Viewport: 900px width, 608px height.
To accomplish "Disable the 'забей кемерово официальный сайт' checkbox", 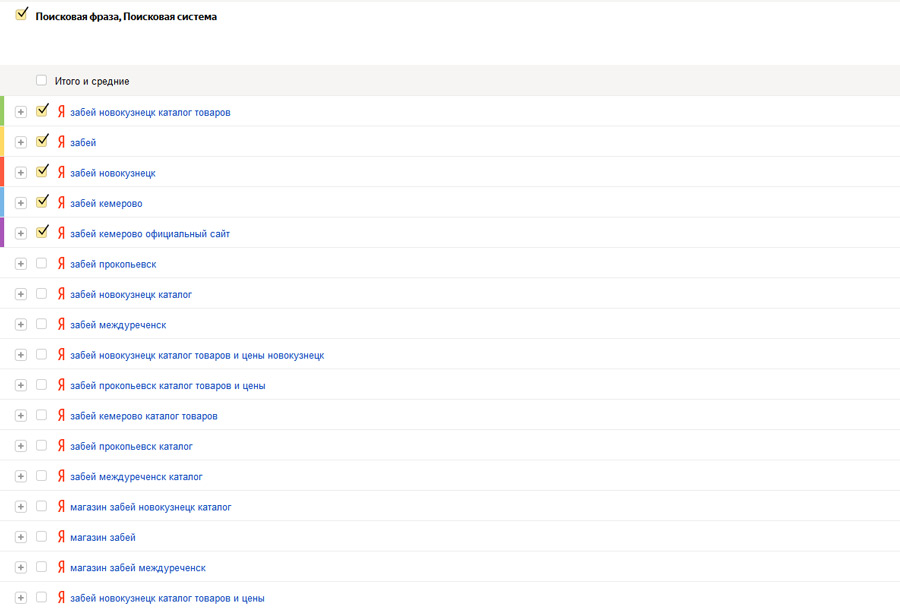I will click(41, 233).
